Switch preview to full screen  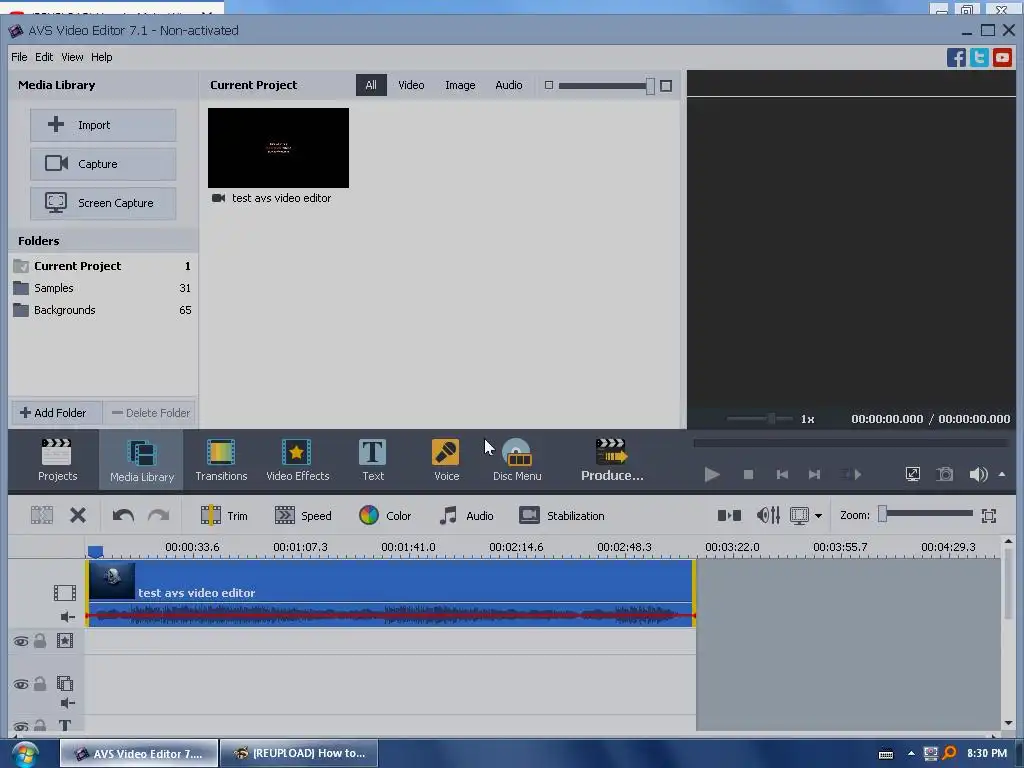[912, 474]
